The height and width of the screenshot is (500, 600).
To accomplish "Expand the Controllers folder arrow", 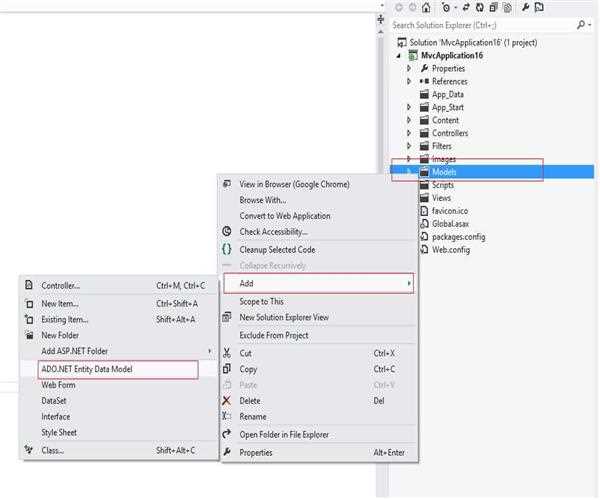I will tap(409, 133).
